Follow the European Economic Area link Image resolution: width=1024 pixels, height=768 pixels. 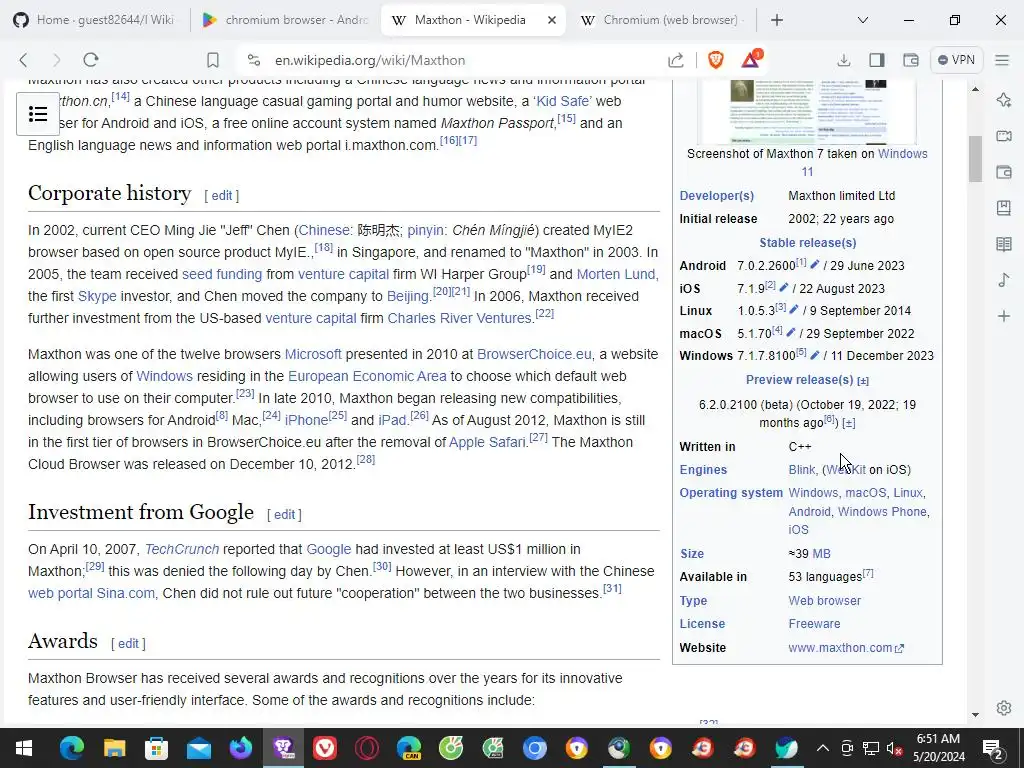pyautogui.click(x=367, y=376)
